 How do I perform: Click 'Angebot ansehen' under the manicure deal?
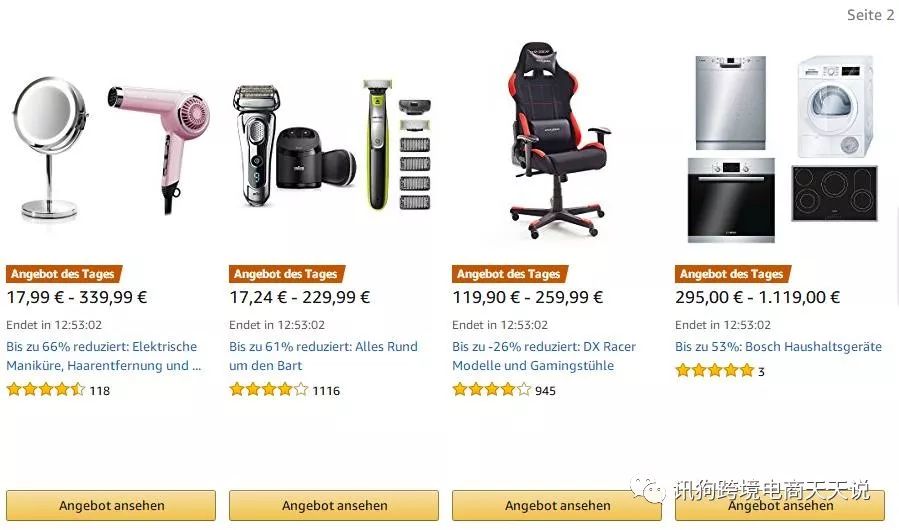(x=111, y=505)
